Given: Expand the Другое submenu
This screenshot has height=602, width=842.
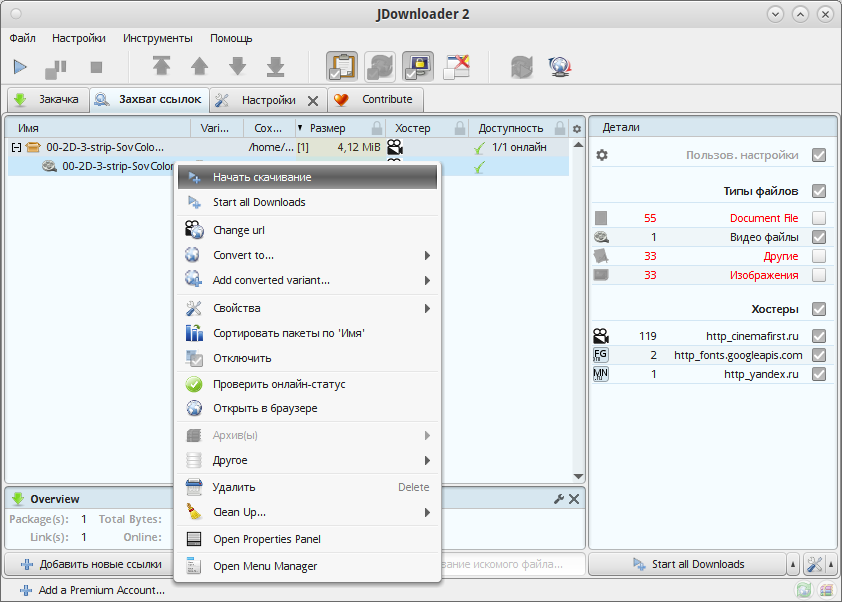Looking at the screenshot, I should click(x=307, y=460).
